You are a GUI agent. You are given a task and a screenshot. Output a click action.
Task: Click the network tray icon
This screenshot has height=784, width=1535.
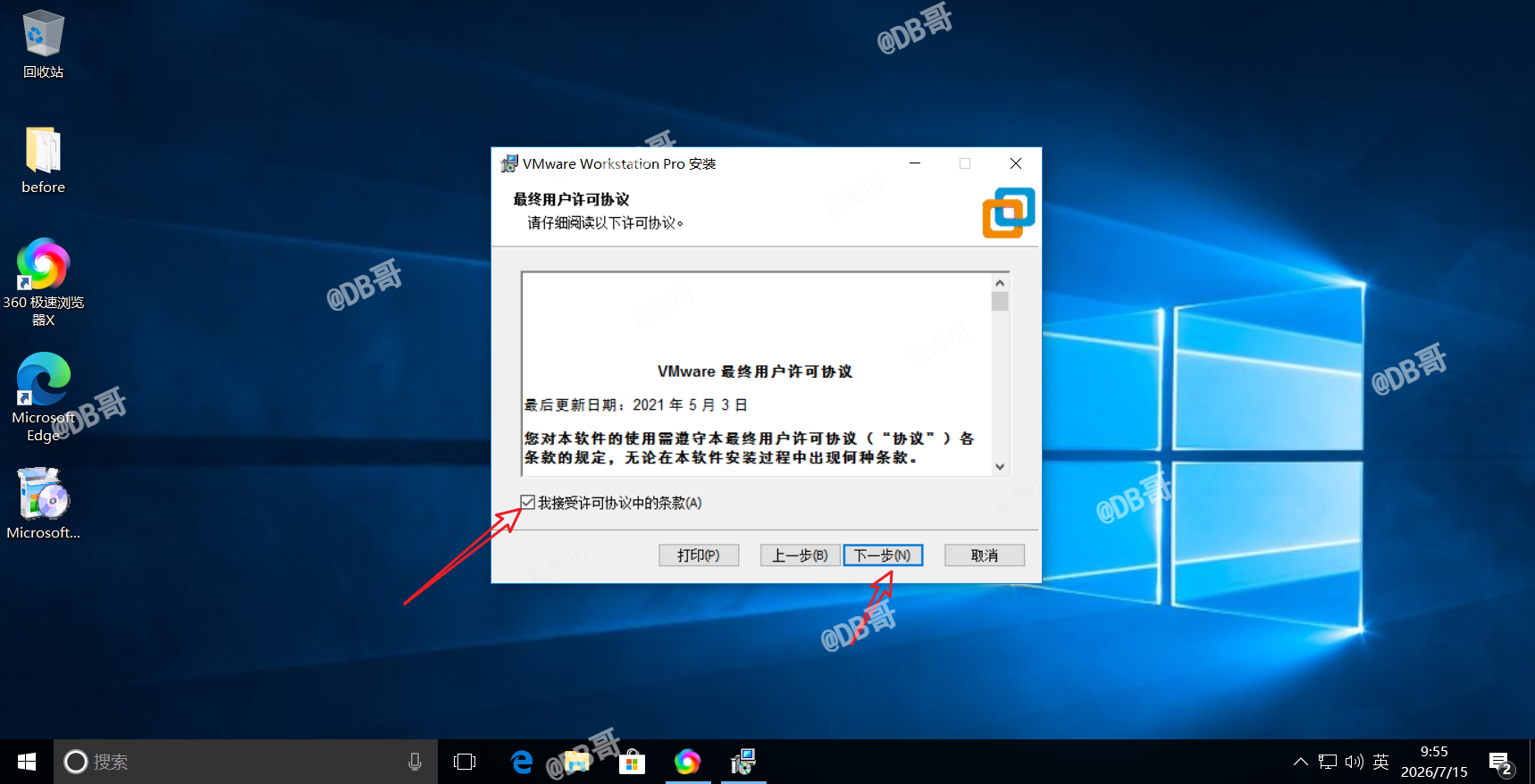pos(1328,762)
